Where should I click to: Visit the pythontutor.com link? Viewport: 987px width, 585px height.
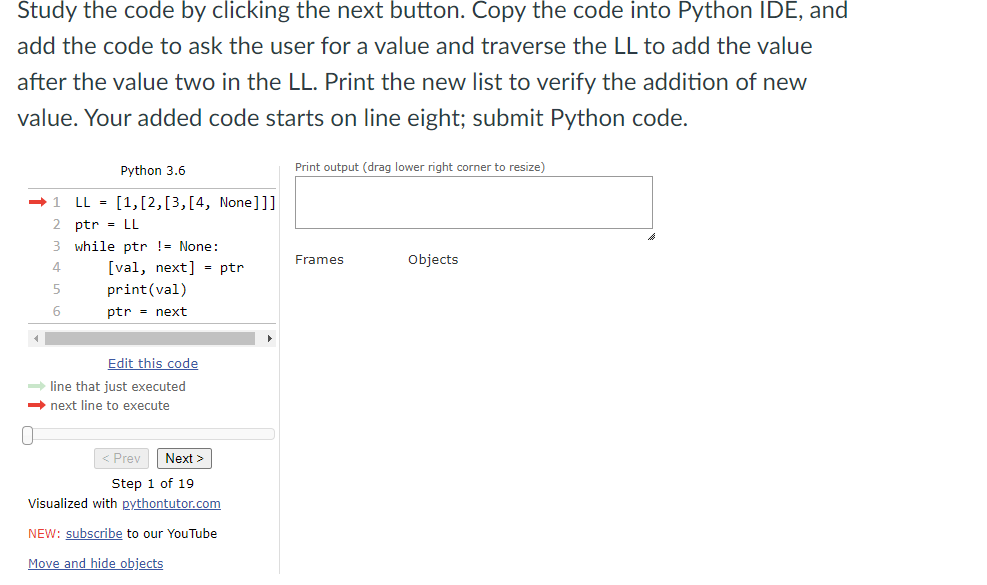171,503
